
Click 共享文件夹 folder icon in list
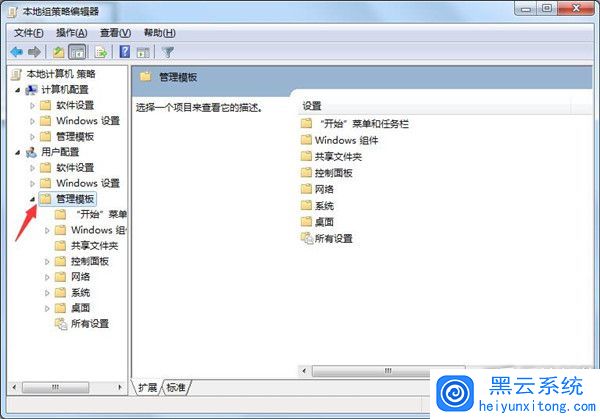[306, 156]
